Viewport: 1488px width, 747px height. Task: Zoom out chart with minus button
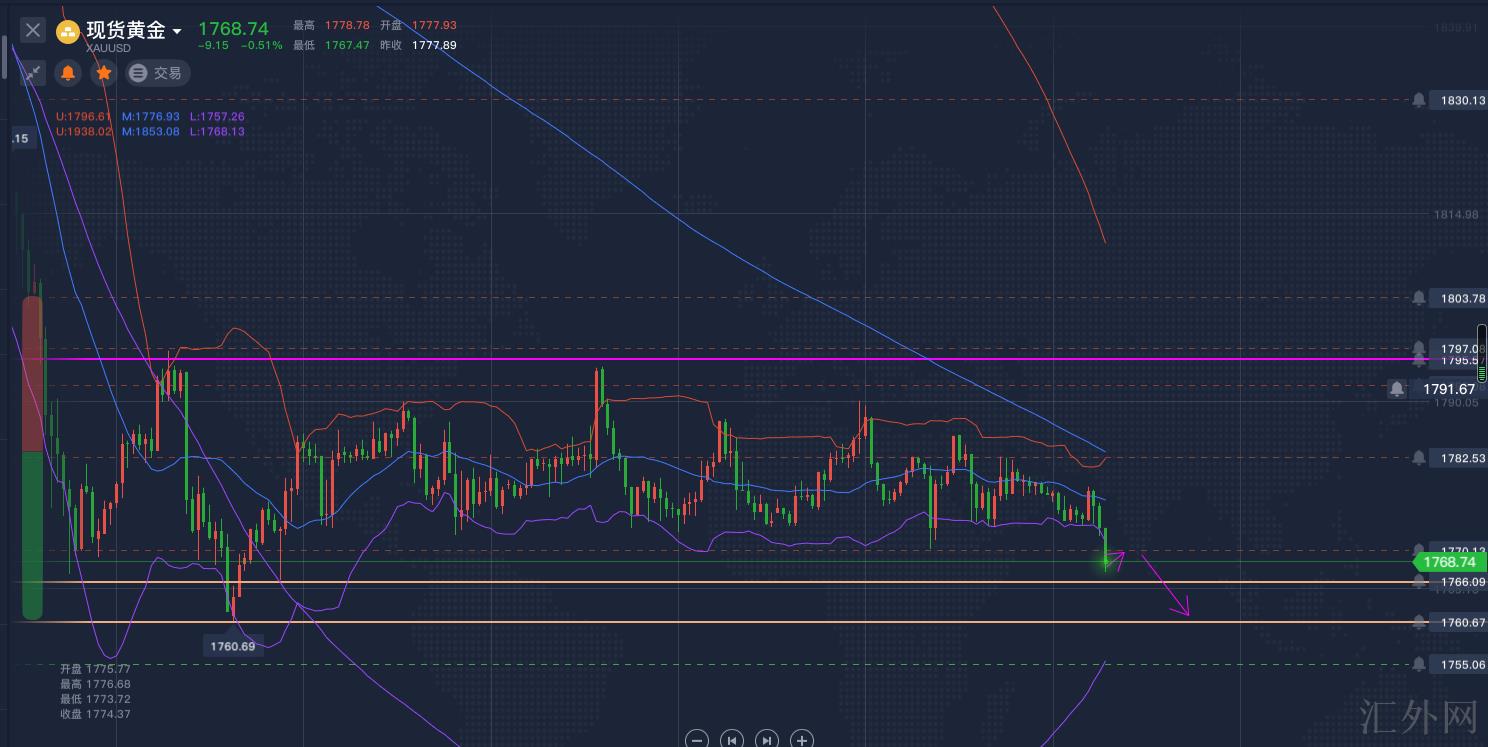(x=698, y=740)
